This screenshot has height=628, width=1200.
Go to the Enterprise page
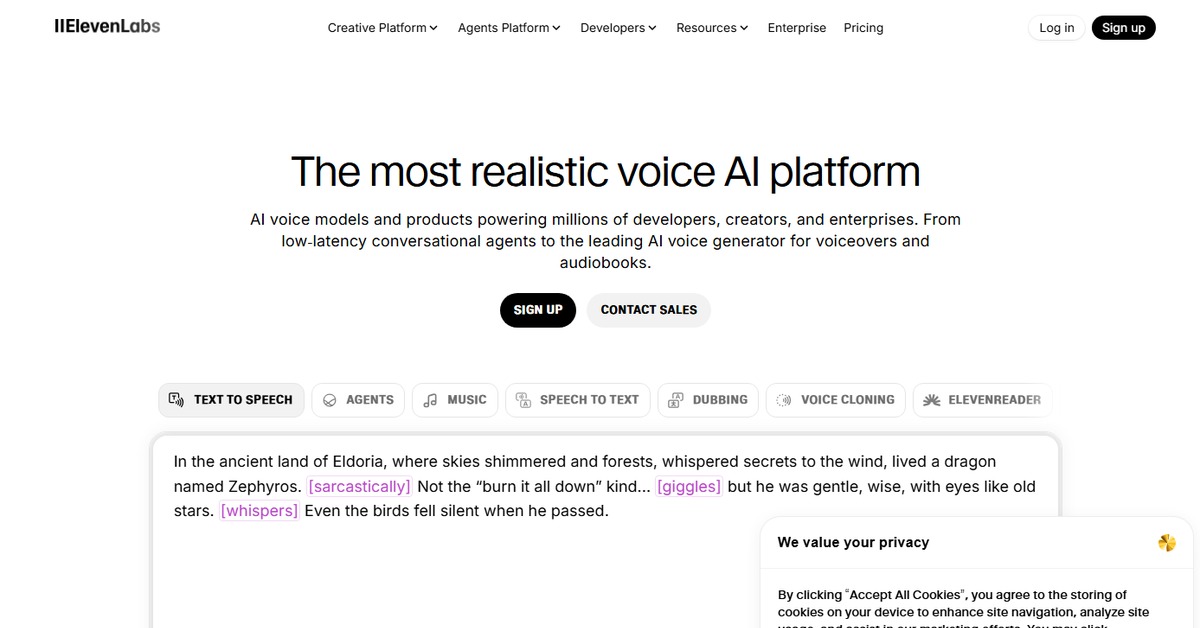point(796,28)
